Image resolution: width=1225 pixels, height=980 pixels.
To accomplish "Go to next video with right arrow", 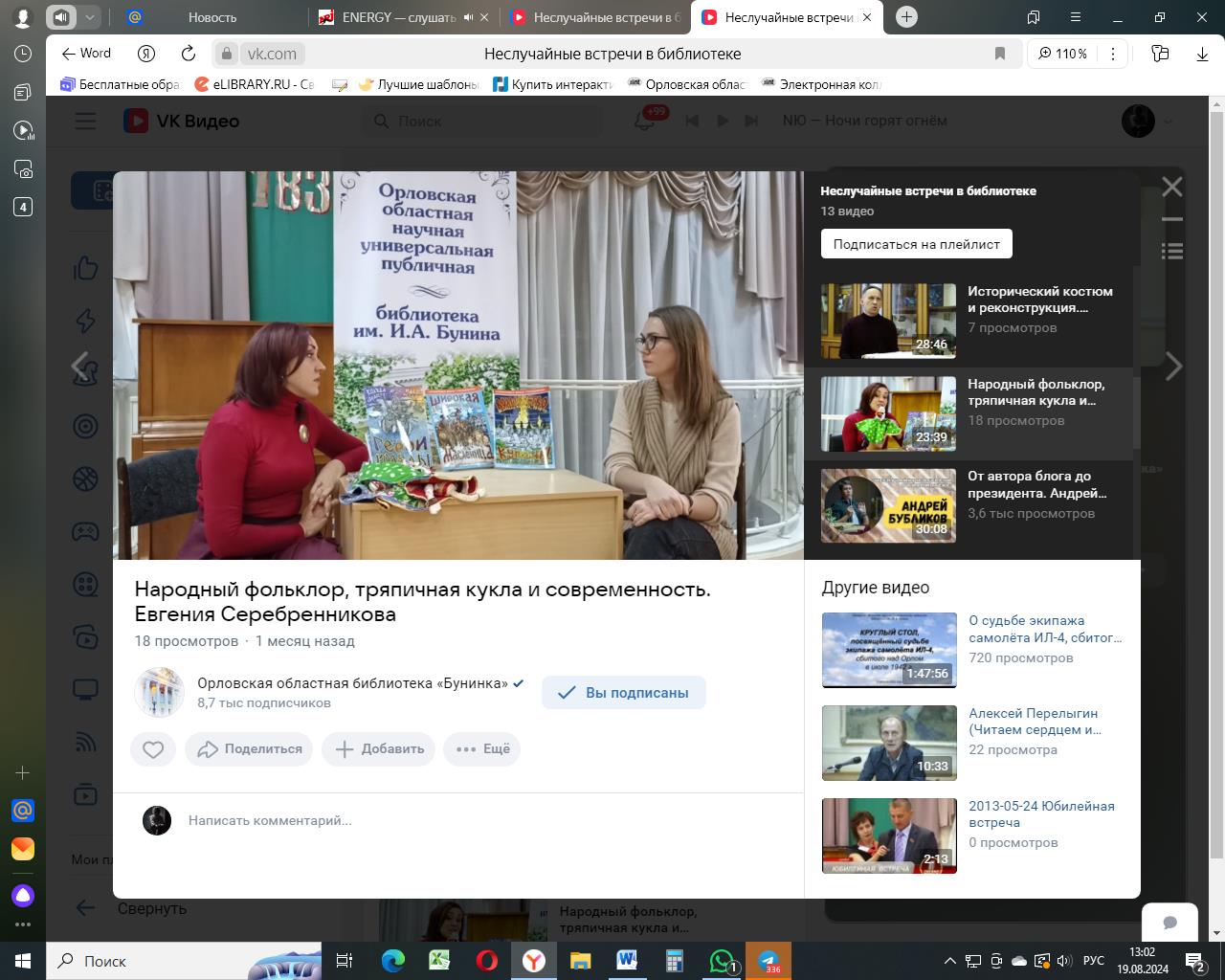I will point(1173,366).
